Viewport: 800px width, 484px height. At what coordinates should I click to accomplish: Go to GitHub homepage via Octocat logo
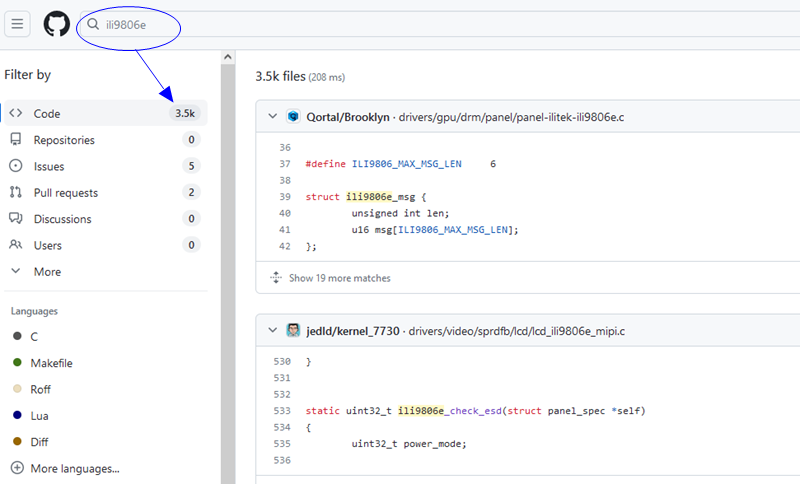click(x=57, y=24)
